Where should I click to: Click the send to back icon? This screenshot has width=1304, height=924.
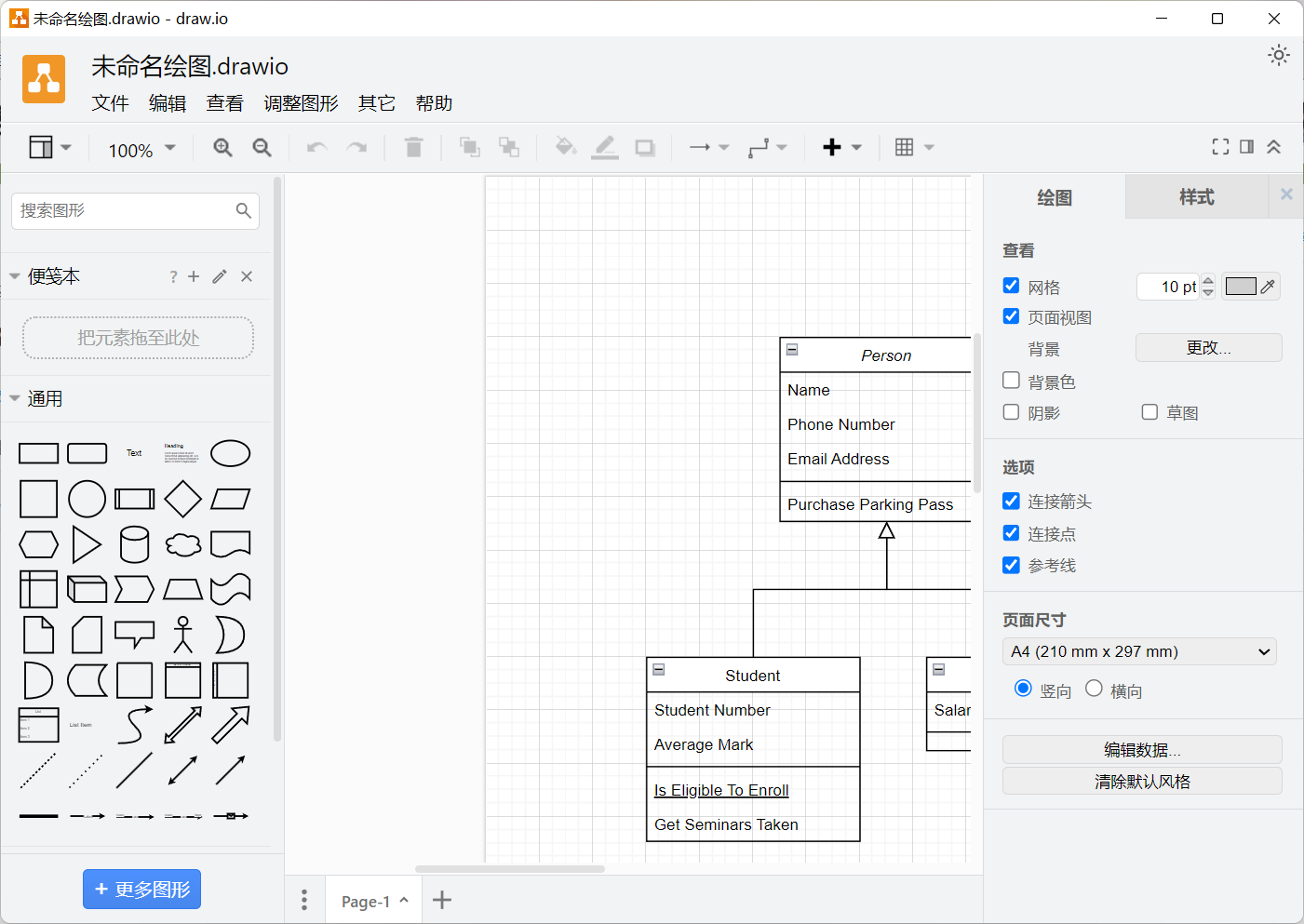pos(509,147)
